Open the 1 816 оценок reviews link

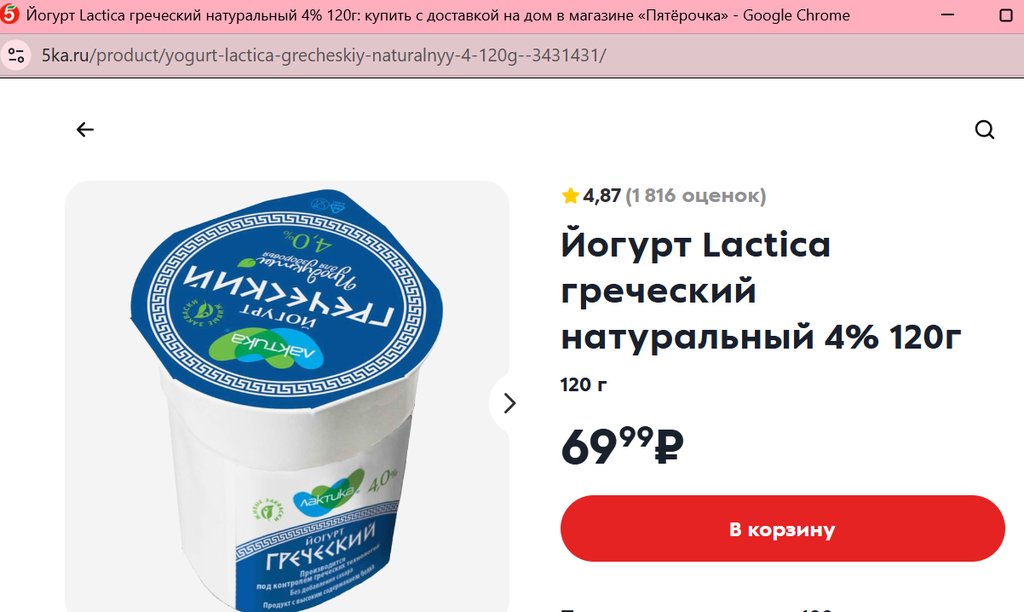click(x=696, y=195)
